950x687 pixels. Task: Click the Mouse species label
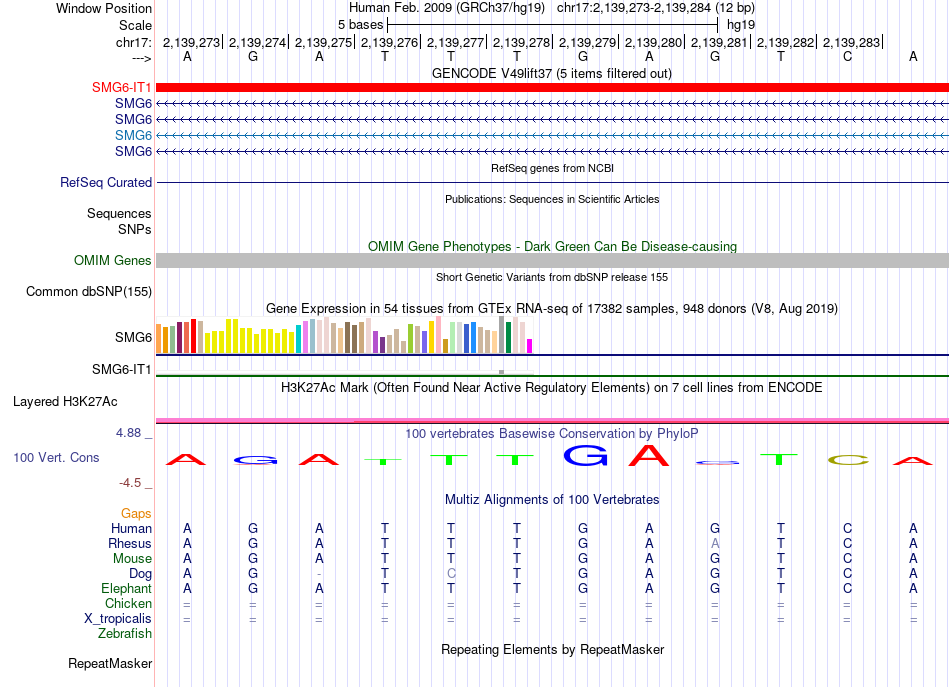click(132, 559)
